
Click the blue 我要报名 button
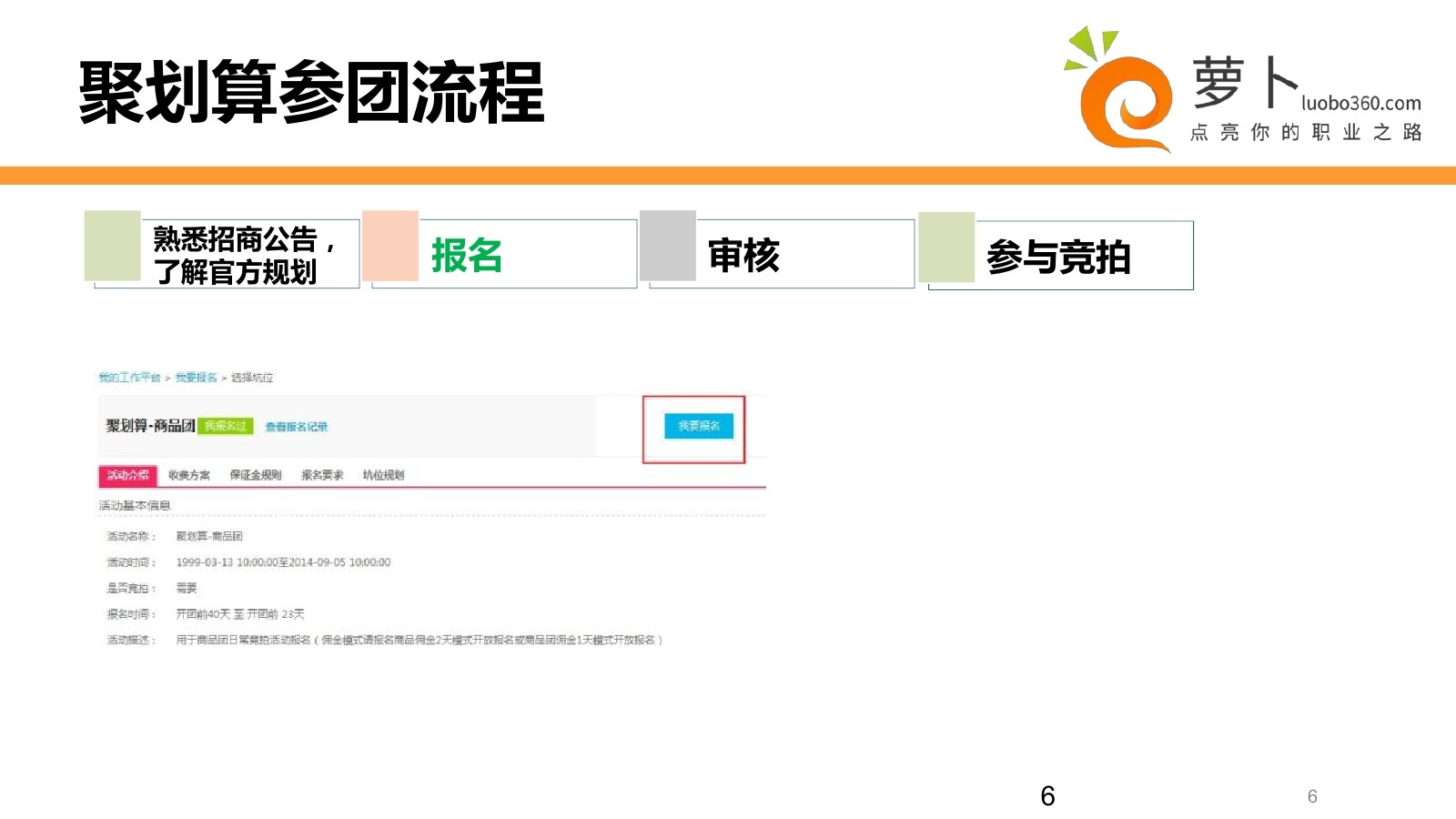699,426
